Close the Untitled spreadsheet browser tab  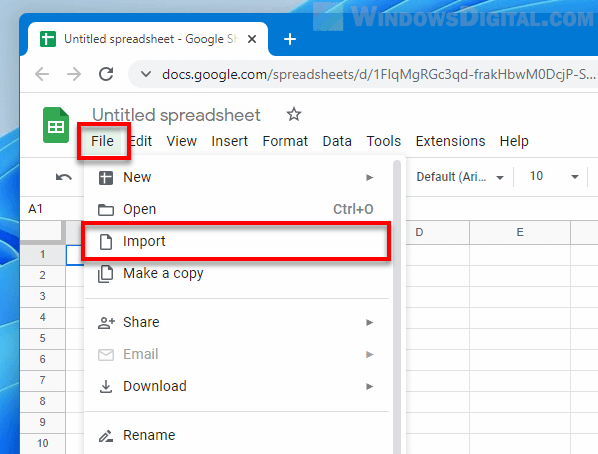click(x=252, y=39)
